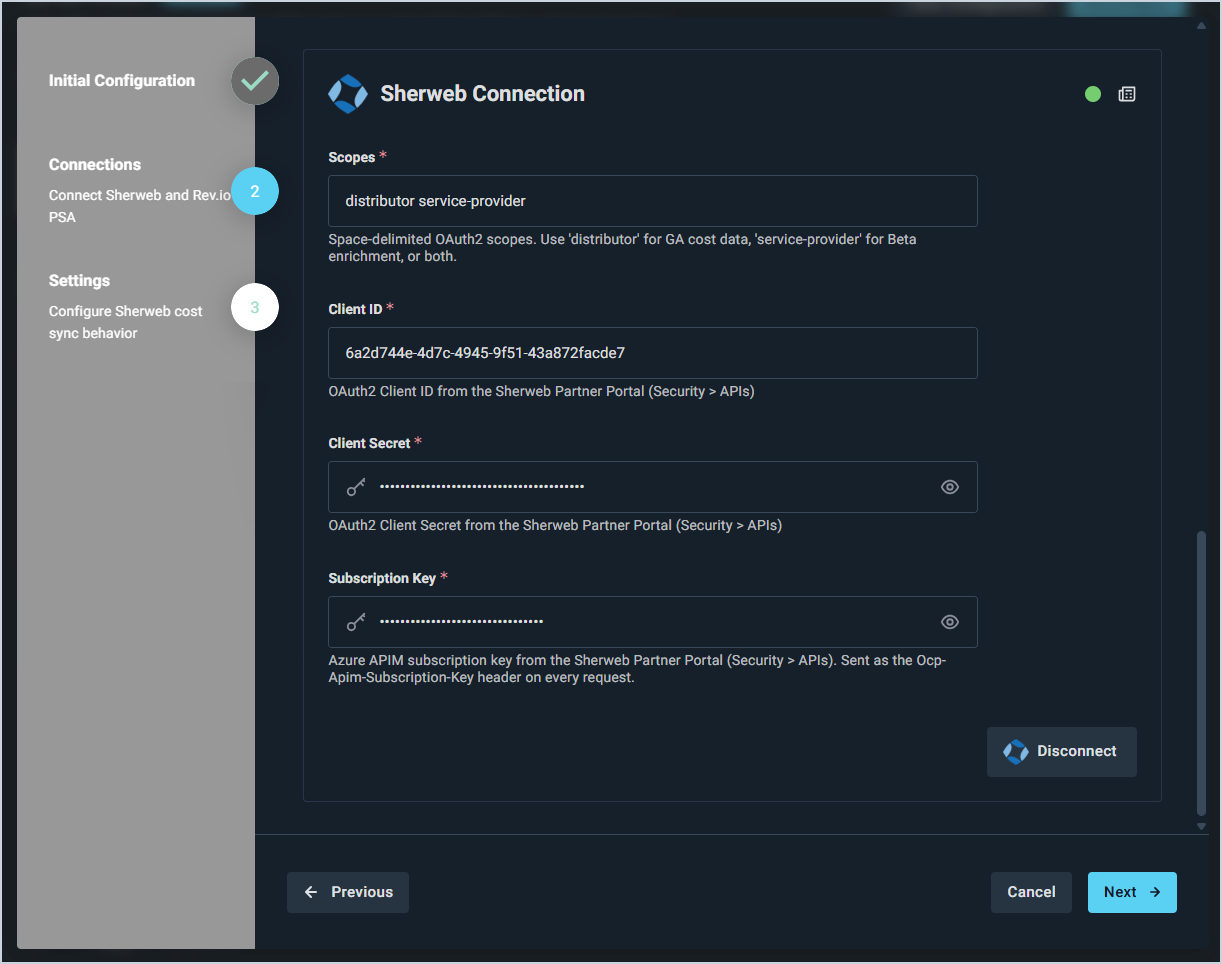Screen dimensions: 1222x964
Task: Go back with the Previous button
Action: pyautogui.click(x=348, y=892)
